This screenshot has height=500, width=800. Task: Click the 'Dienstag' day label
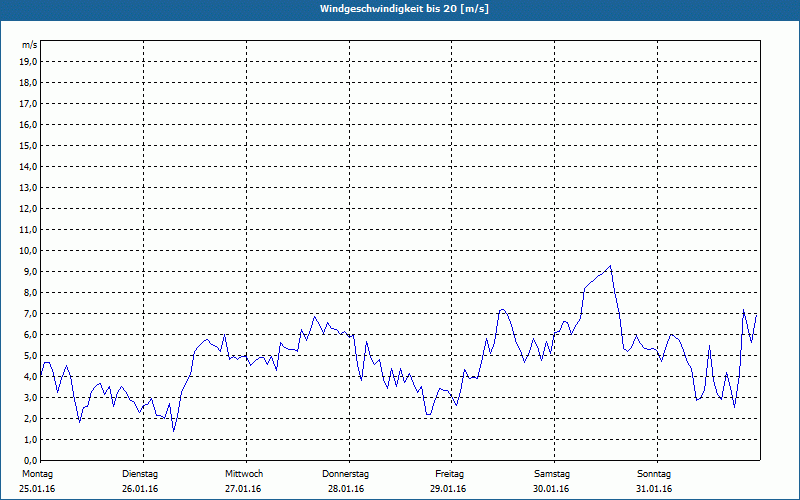pyautogui.click(x=140, y=474)
